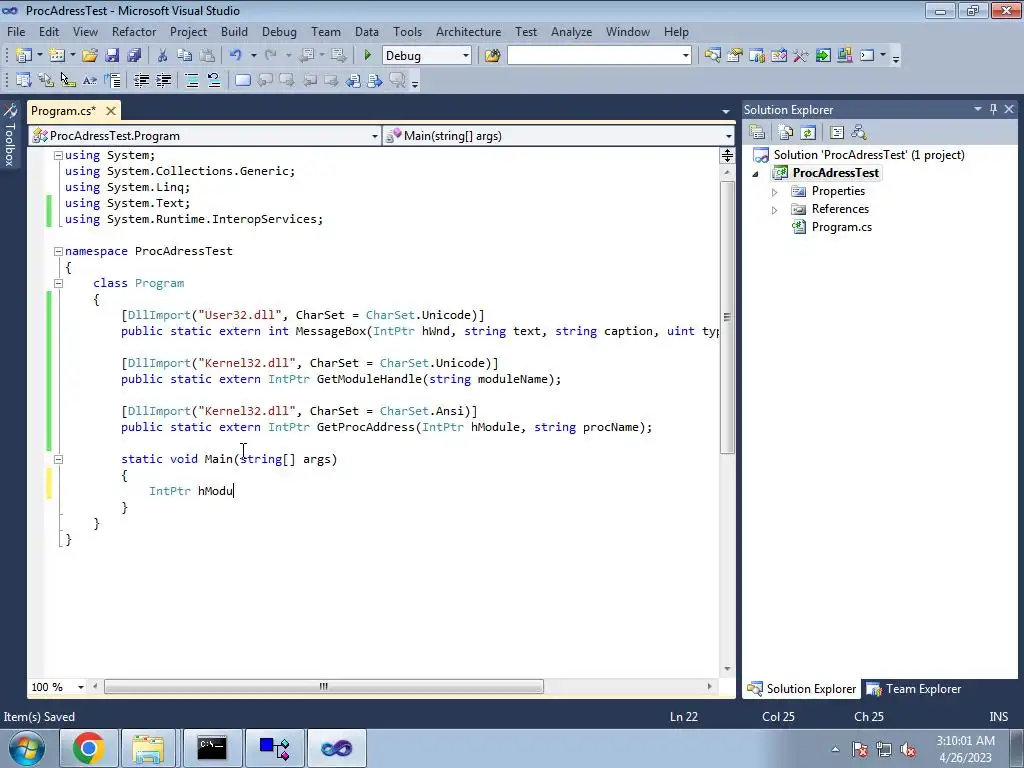Click the New Project toolbar icon
The height and width of the screenshot is (768, 1024).
point(24,56)
